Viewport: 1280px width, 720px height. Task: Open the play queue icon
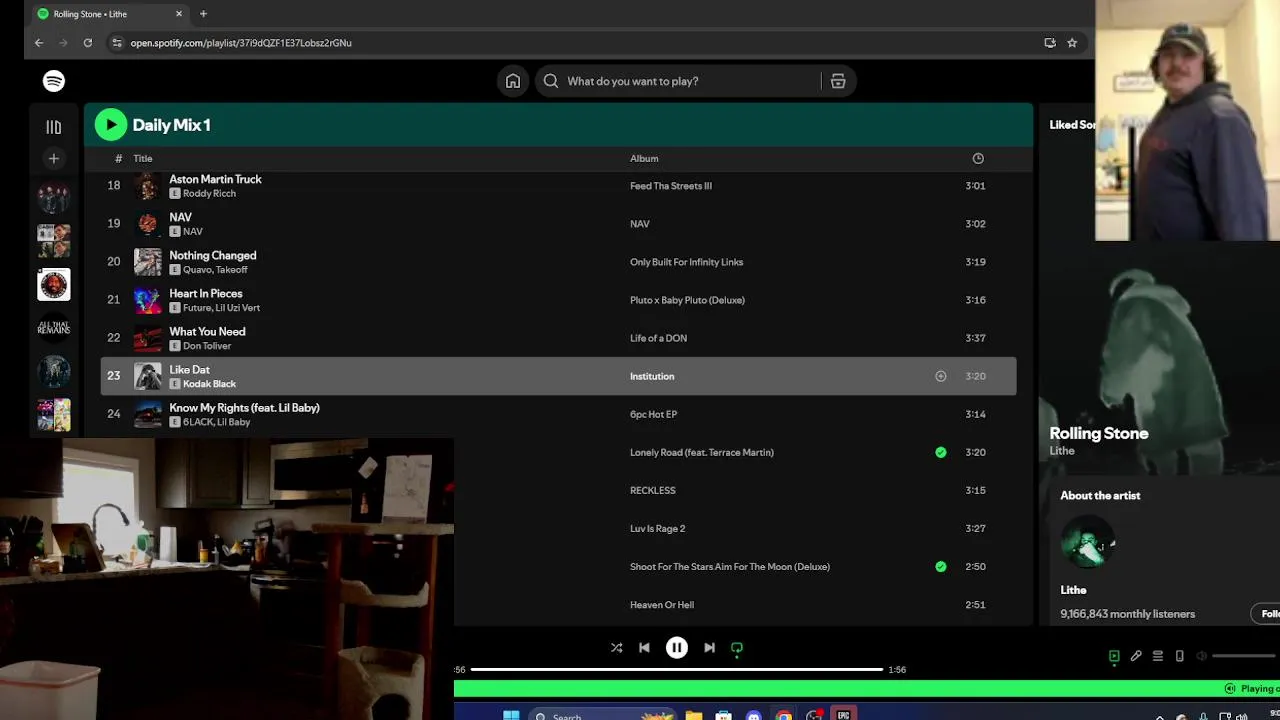(x=1158, y=656)
